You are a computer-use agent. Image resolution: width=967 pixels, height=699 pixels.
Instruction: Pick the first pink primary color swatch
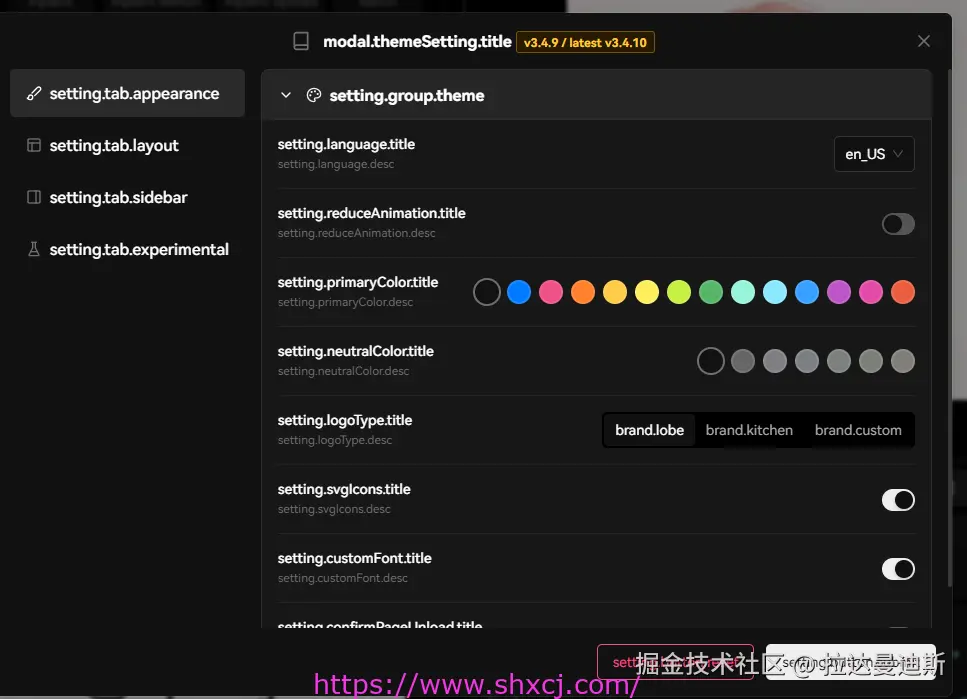[551, 292]
